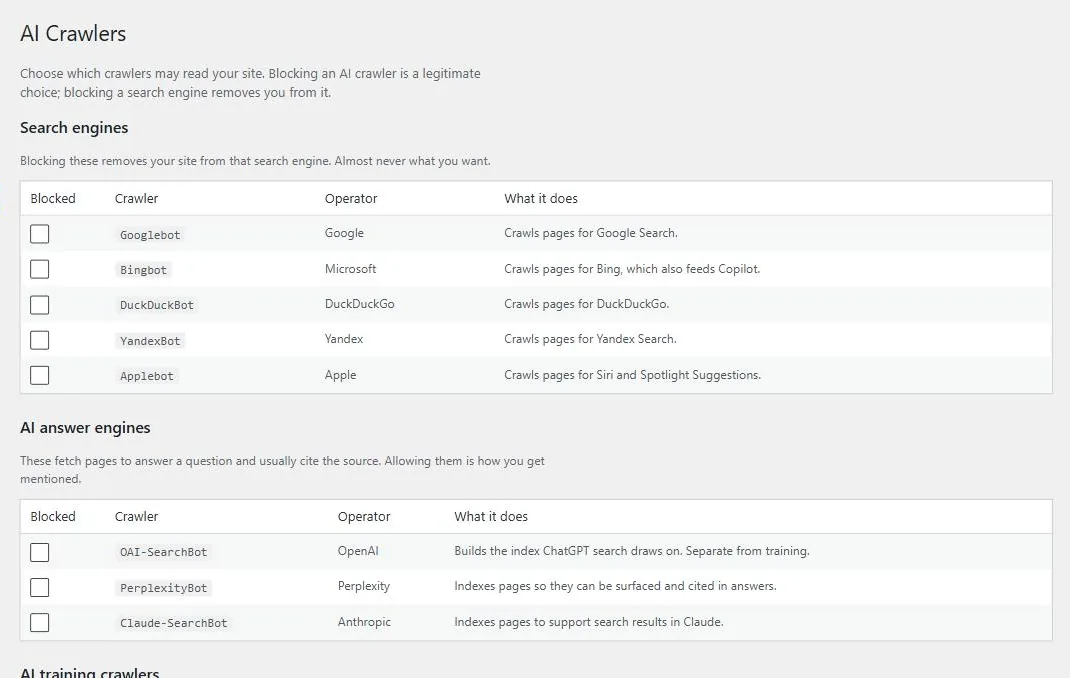Click the DuckDuckGo operator cell
This screenshot has height=678, width=1070.
[360, 304]
